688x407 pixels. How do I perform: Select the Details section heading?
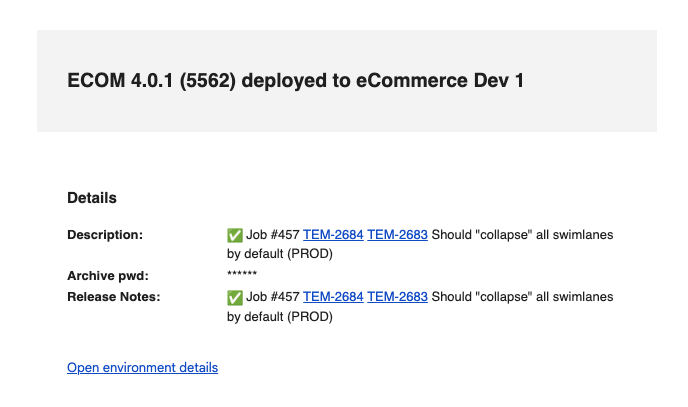[x=92, y=198]
